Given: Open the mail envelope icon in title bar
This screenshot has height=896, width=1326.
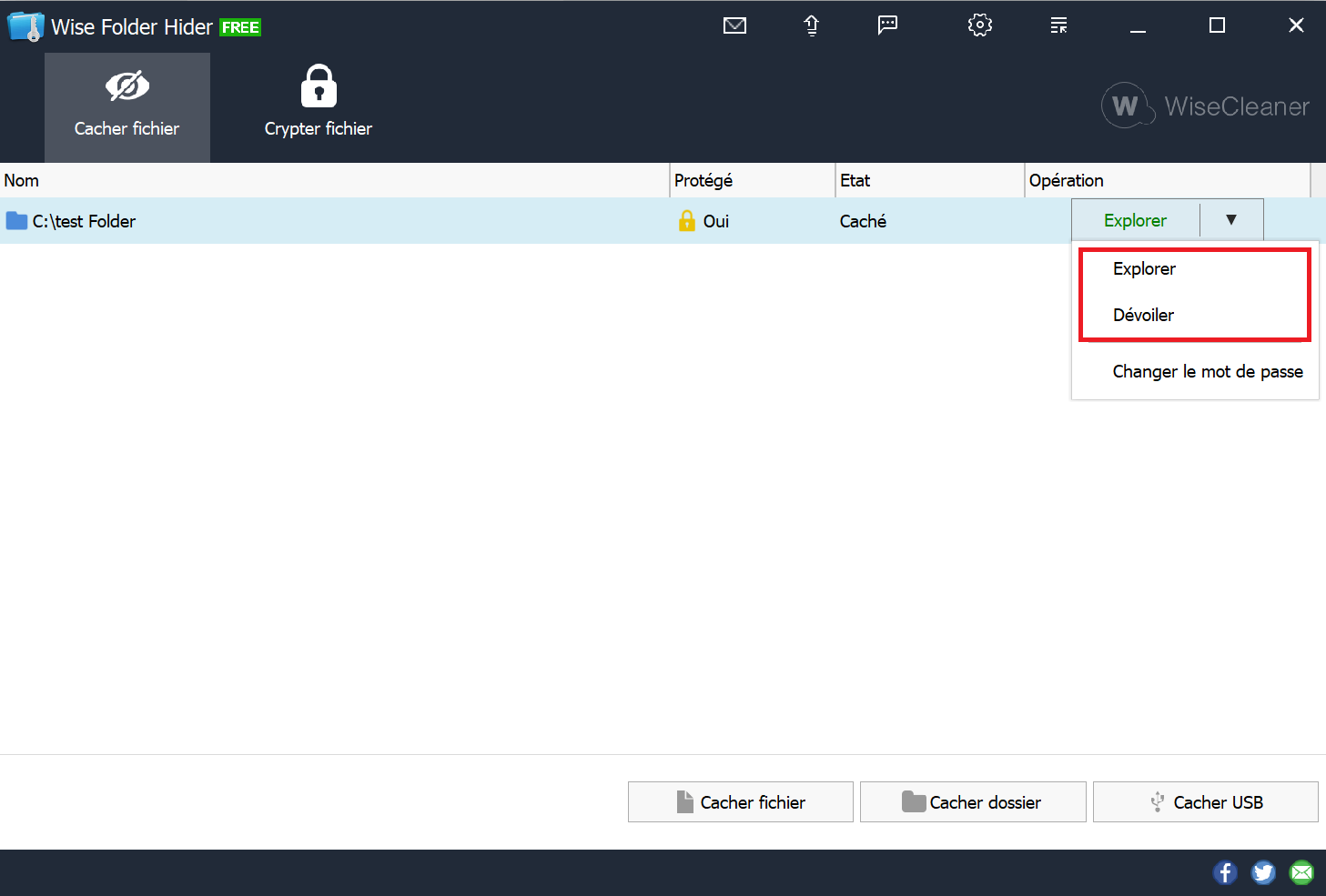Looking at the screenshot, I should [734, 25].
